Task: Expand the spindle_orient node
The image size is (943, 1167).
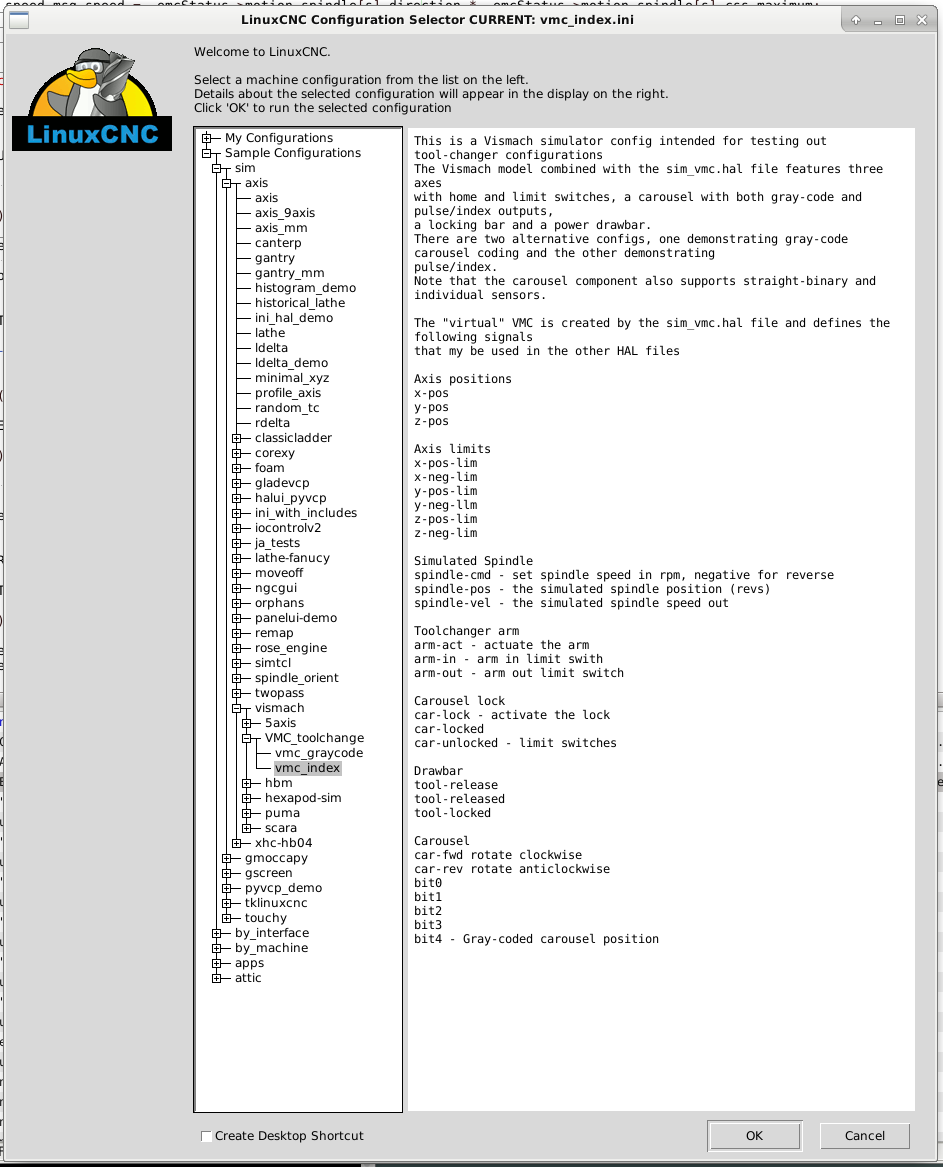Action: tap(237, 678)
